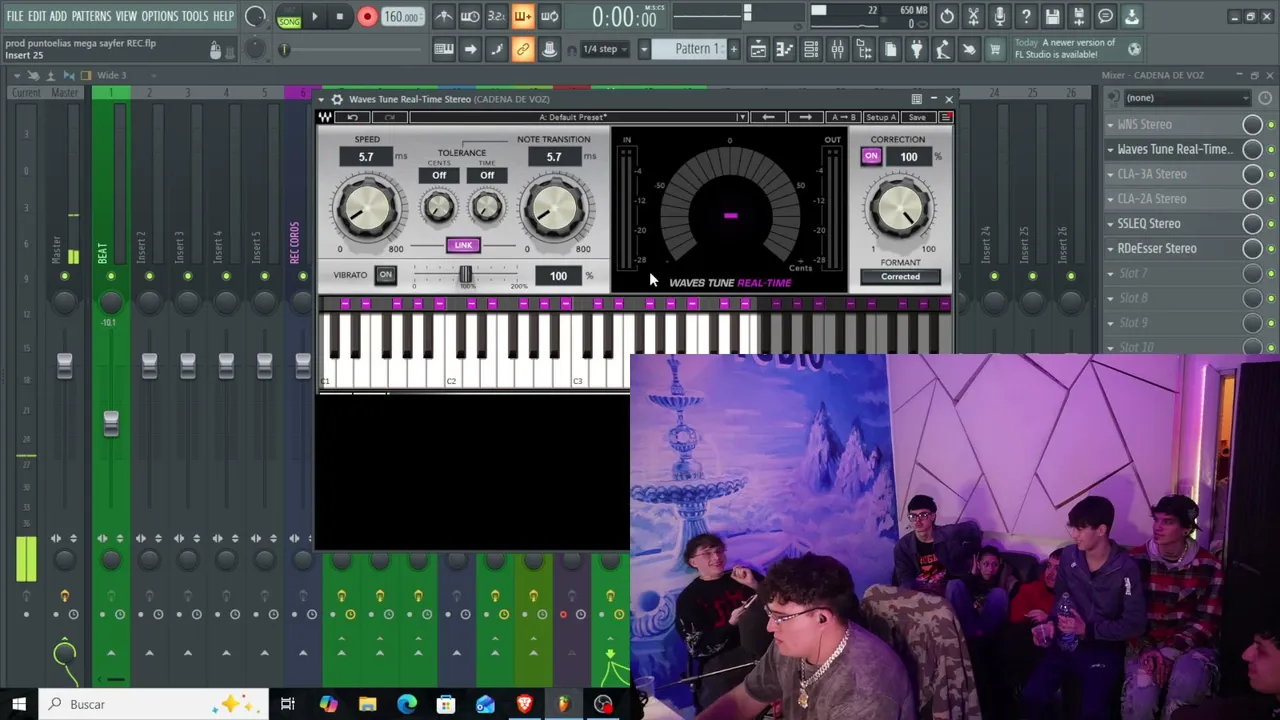Image resolution: width=1280 pixels, height=720 pixels.
Task: Click the Vibrato amount slider handle
Action: tap(465, 275)
